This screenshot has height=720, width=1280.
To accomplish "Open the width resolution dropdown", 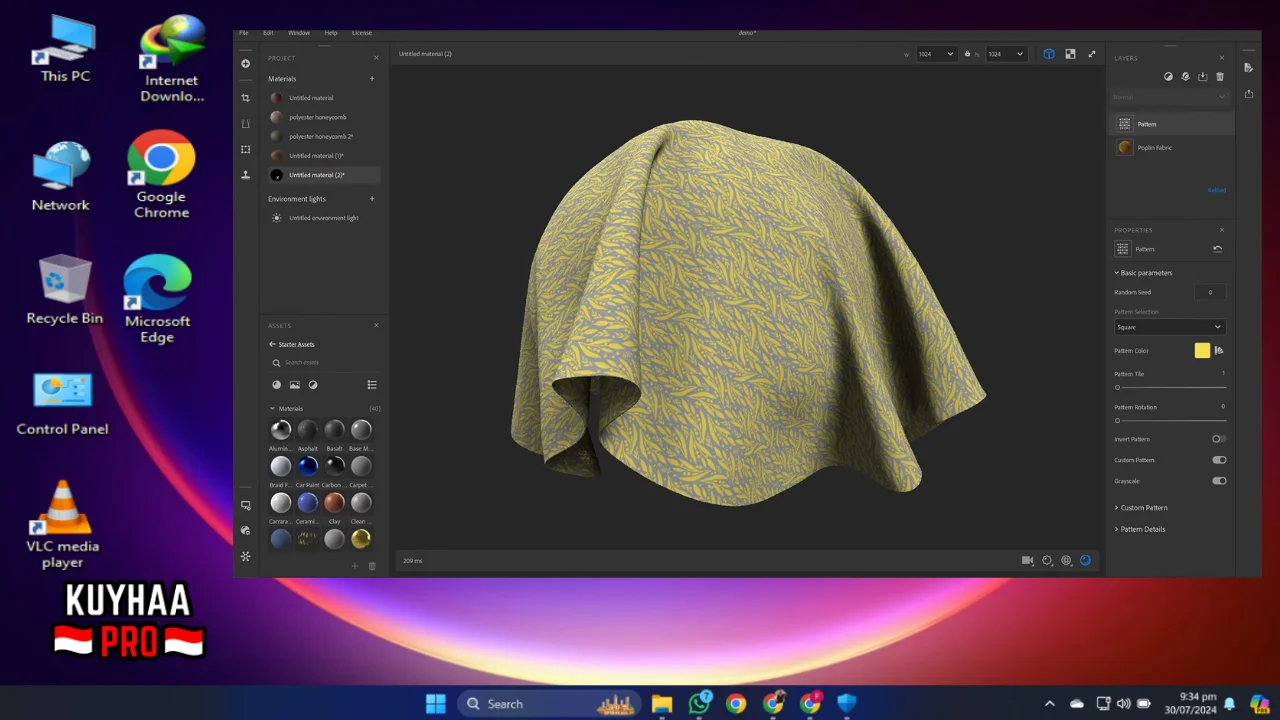I will [x=936, y=54].
